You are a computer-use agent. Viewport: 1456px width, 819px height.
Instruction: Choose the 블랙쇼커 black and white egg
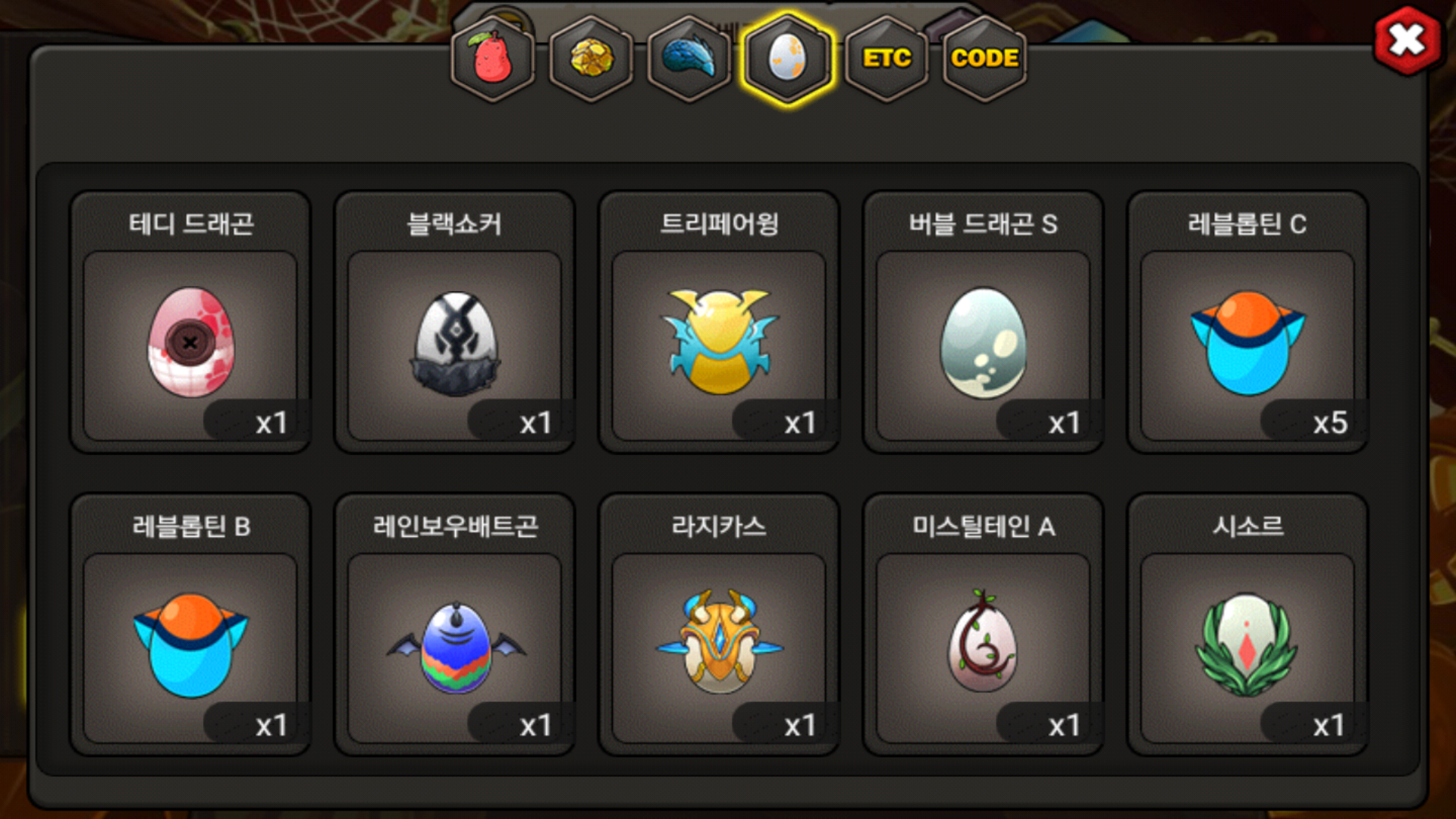coord(455,344)
